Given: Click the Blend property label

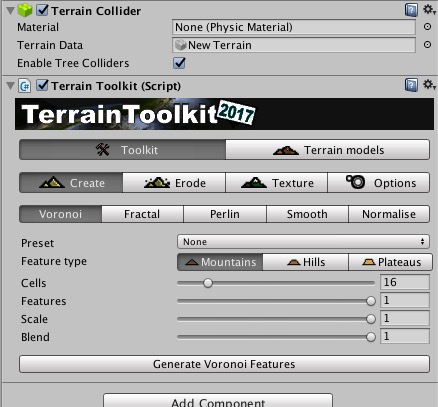Looking at the screenshot, I should (x=35, y=337).
